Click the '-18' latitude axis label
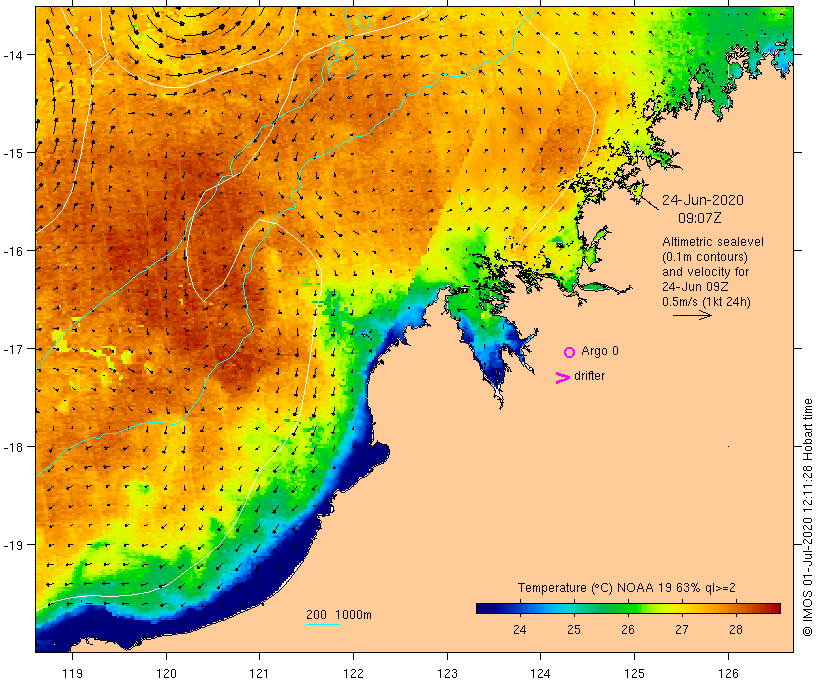Viewport: 820px width, 680px height. click(x=12, y=447)
